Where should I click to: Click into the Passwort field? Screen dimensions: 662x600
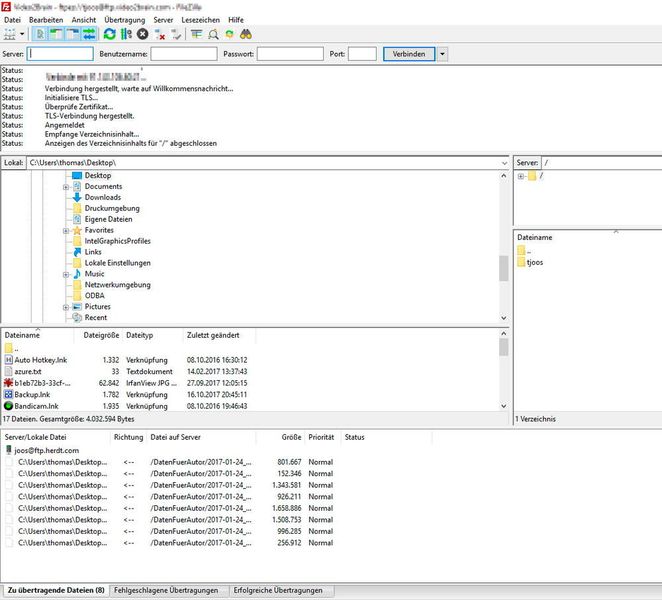(290, 54)
